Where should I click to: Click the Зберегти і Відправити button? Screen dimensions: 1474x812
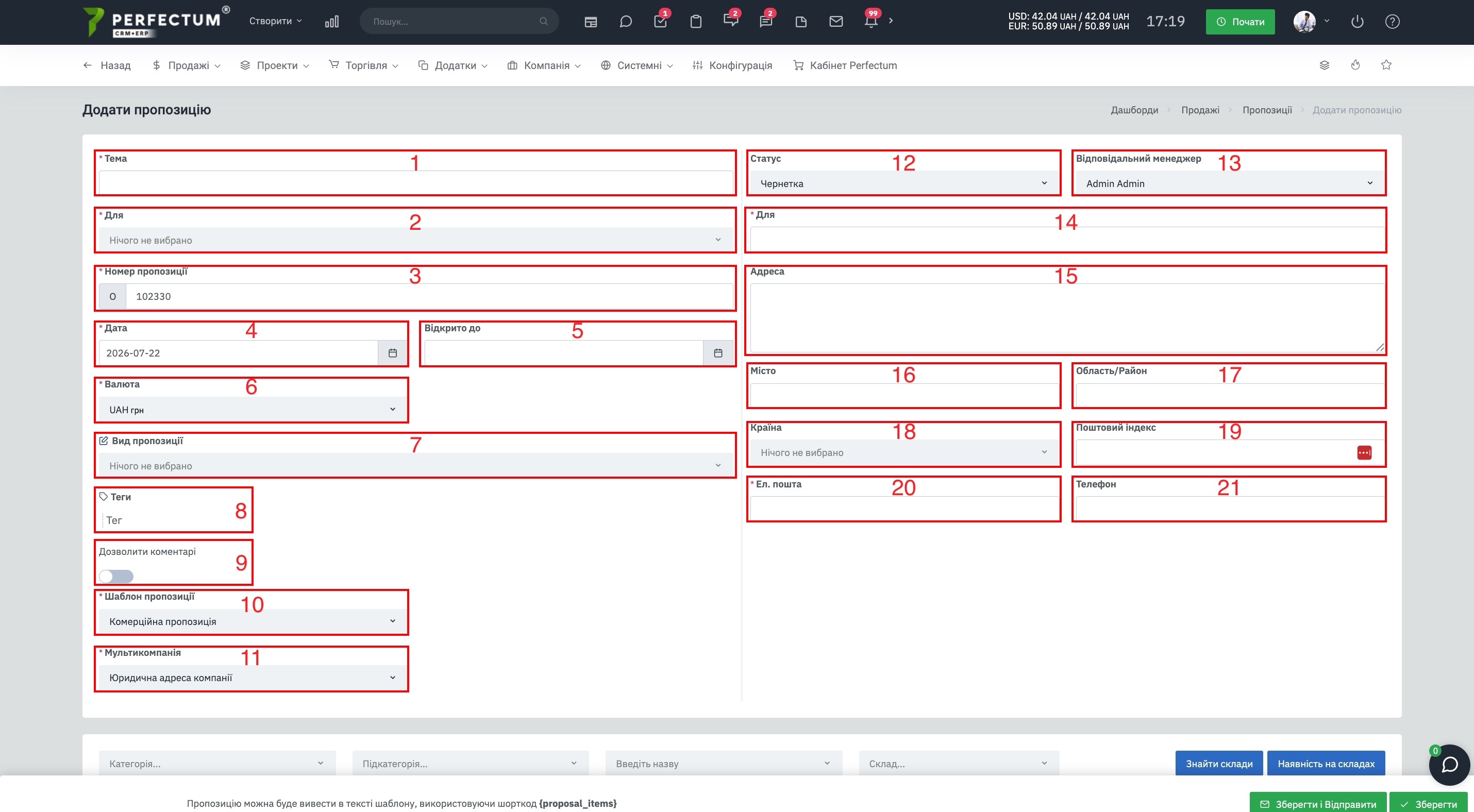(x=1318, y=804)
